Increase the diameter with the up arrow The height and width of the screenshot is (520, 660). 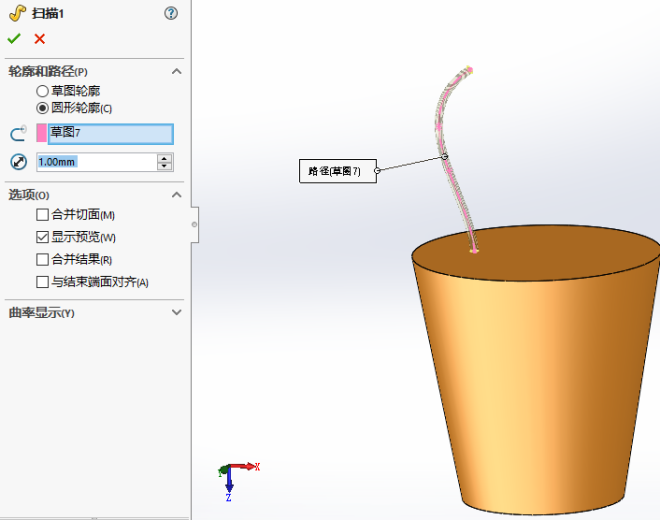165,158
